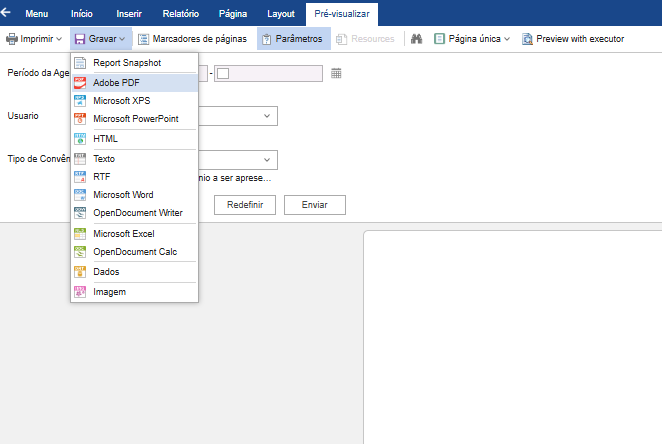
Task: Open the Tipo de Convênio dropdown
Action: point(266,160)
